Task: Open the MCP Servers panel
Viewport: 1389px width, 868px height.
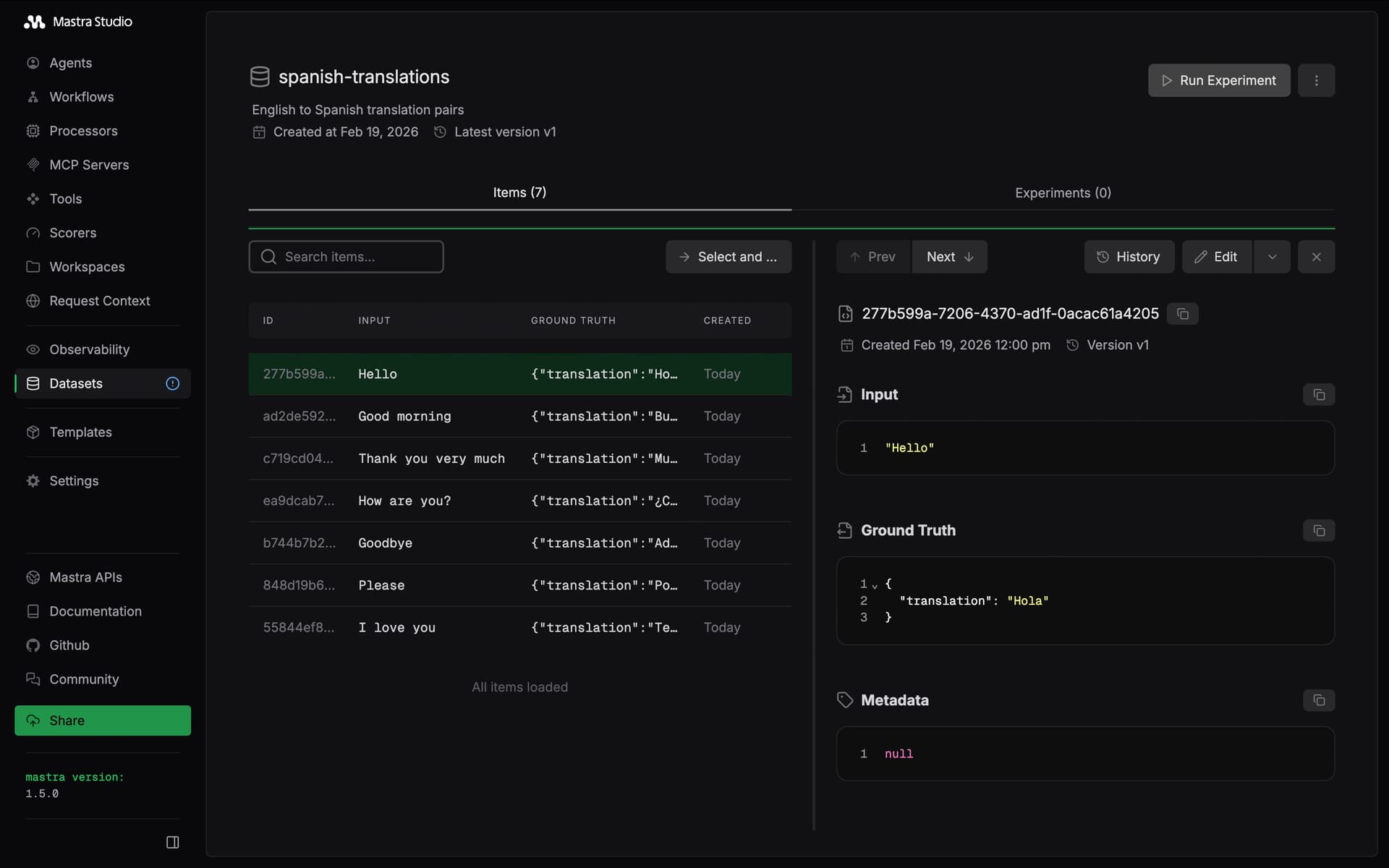Action: tap(88, 164)
